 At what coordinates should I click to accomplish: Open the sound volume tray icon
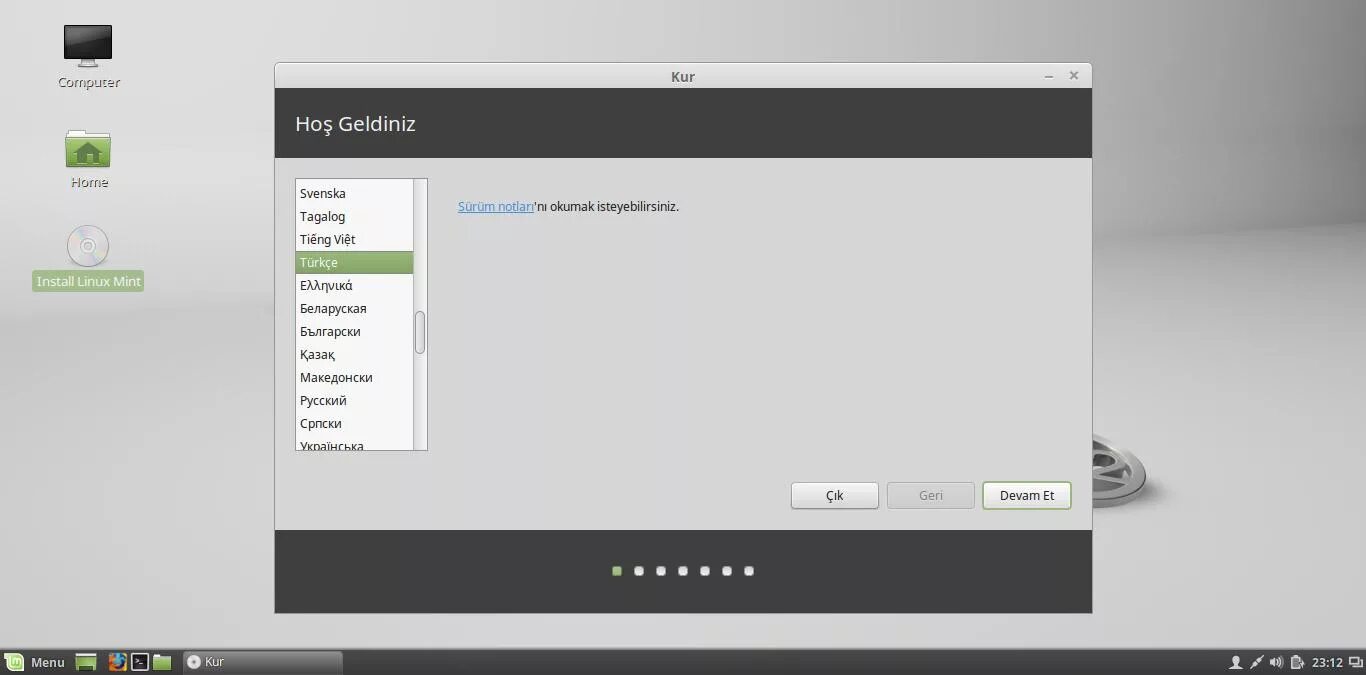tap(1276, 662)
